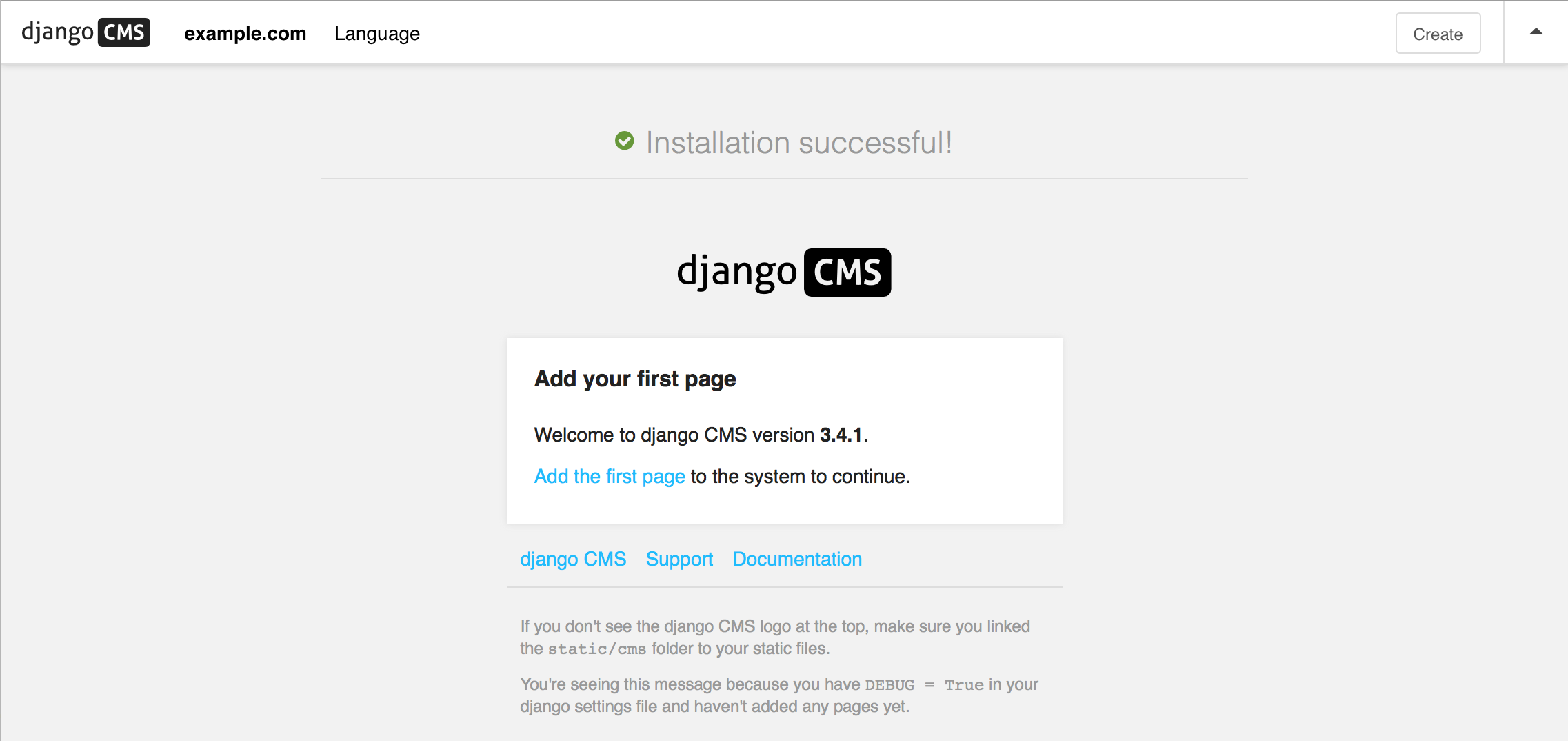The image size is (1568, 741).
Task: Click the green success checkmark icon
Action: (624, 141)
